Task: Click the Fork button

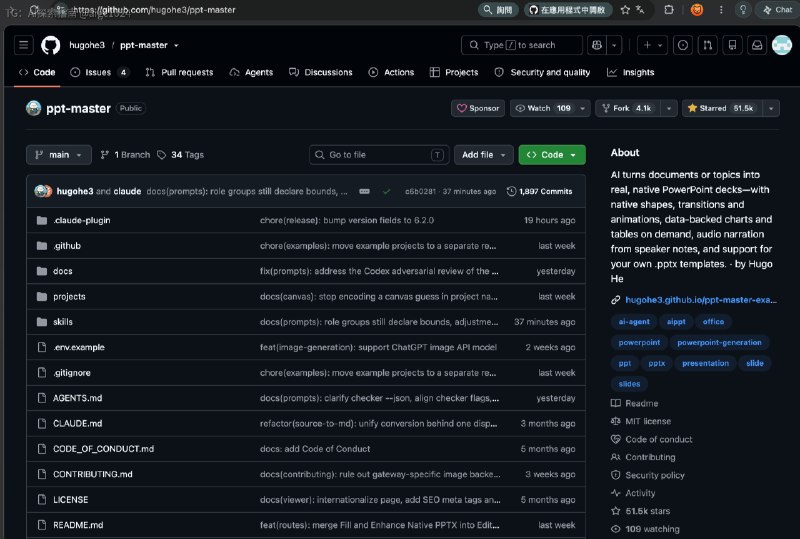Action: pos(628,108)
